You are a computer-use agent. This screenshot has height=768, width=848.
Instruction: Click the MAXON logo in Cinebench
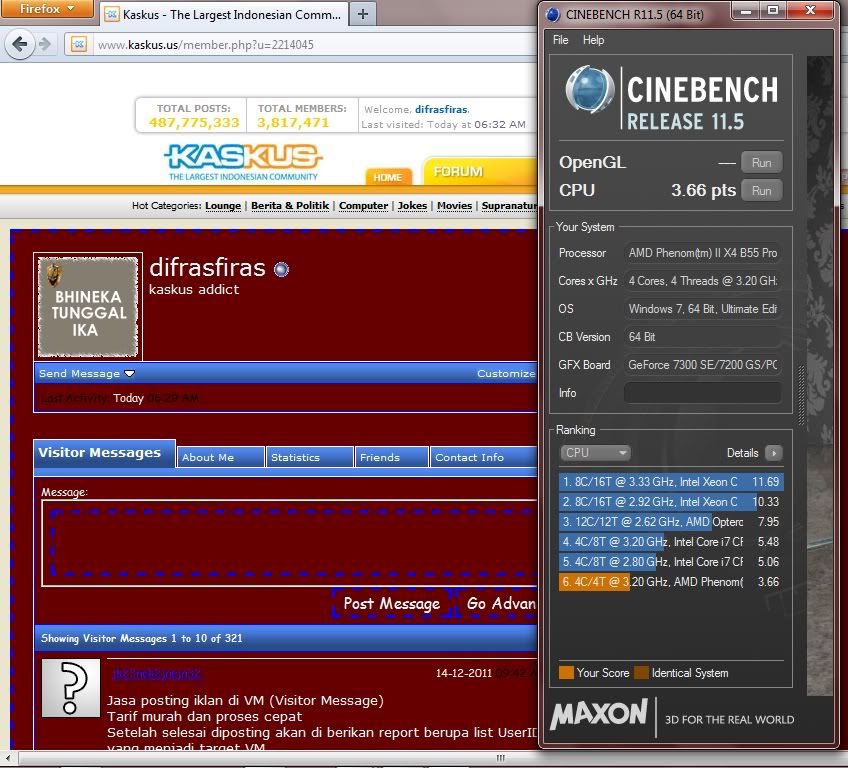click(599, 713)
